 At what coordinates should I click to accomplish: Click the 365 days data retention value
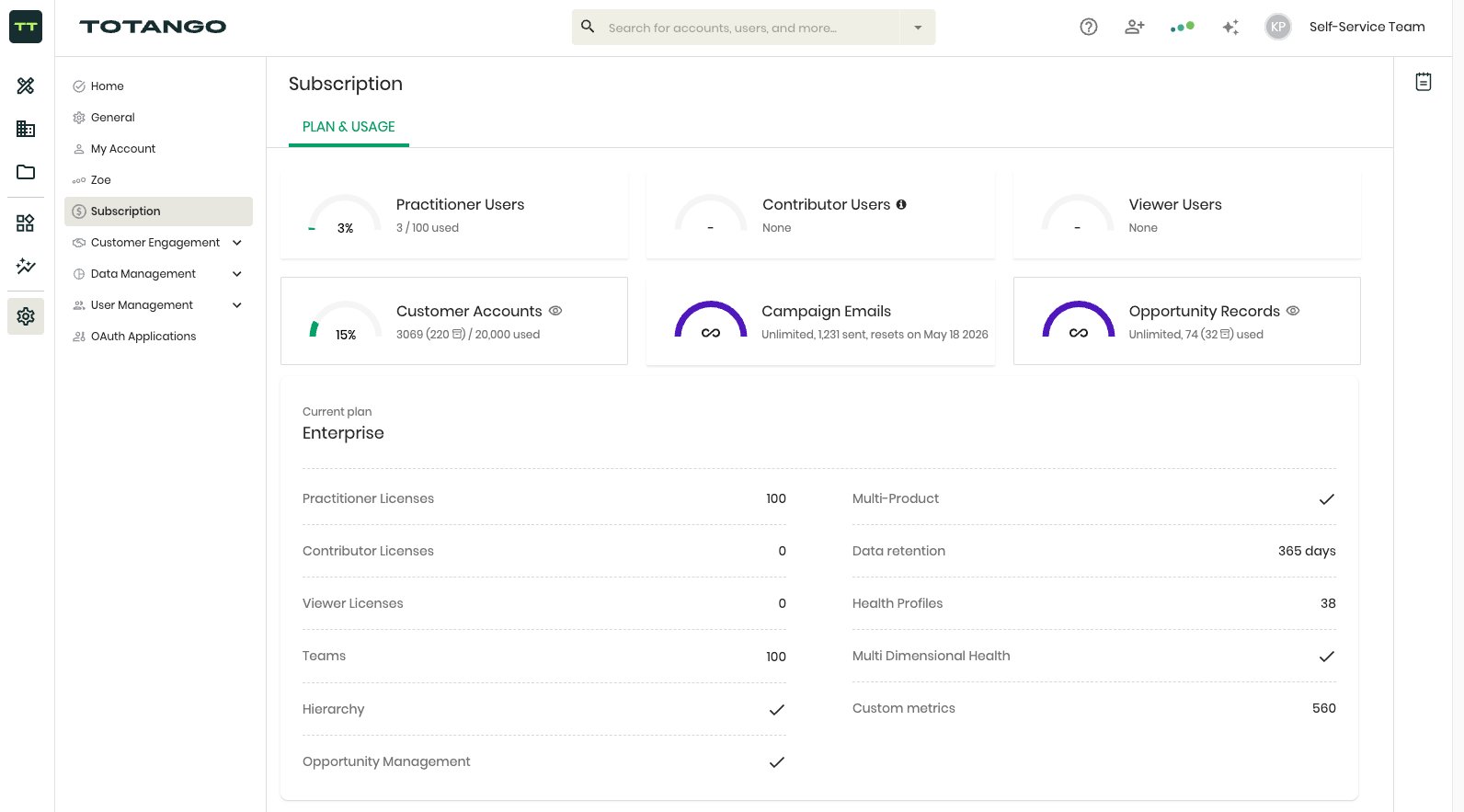[1307, 551]
